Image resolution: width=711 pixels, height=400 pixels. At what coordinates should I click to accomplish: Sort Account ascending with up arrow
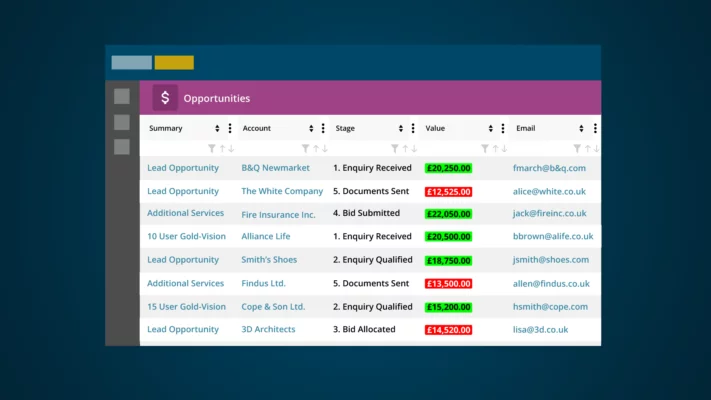point(316,148)
